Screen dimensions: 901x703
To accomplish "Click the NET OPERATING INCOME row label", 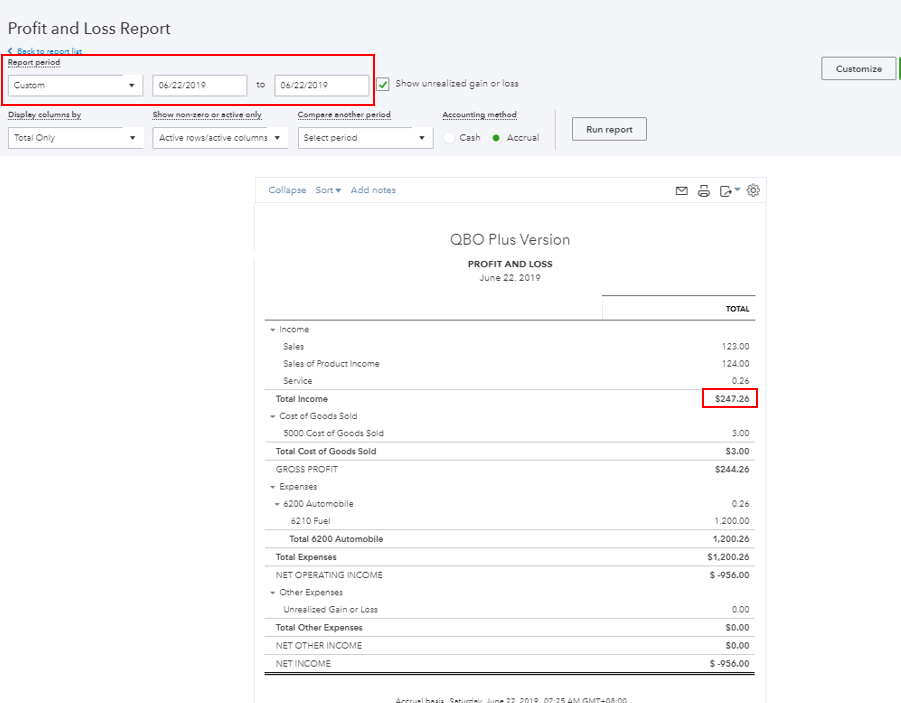I will pyautogui.click(x=329, y=575).
